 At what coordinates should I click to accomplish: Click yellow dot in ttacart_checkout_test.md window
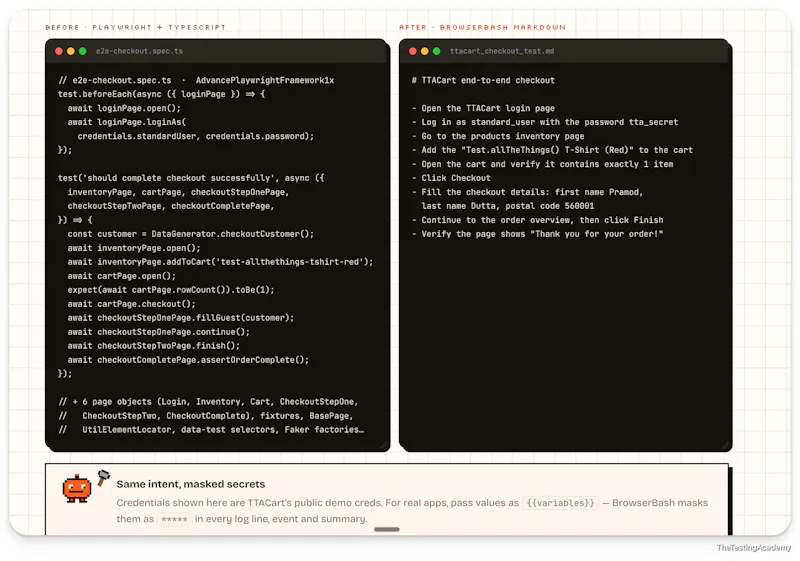pos(424,51)
